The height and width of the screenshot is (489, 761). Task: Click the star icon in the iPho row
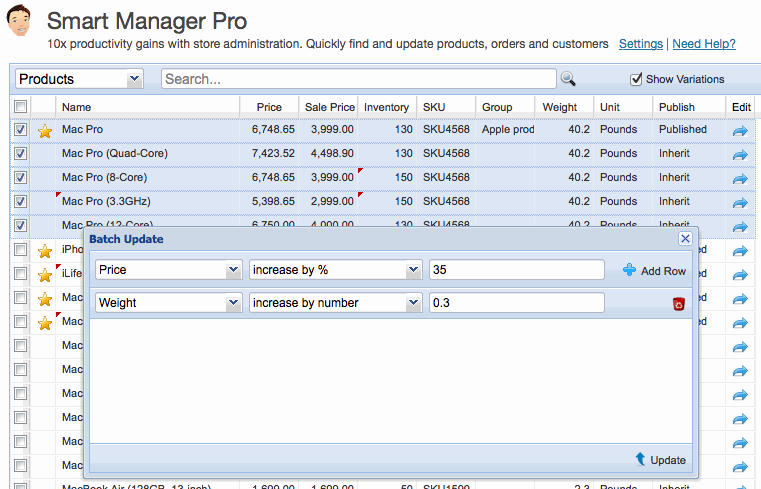(45, 251)
